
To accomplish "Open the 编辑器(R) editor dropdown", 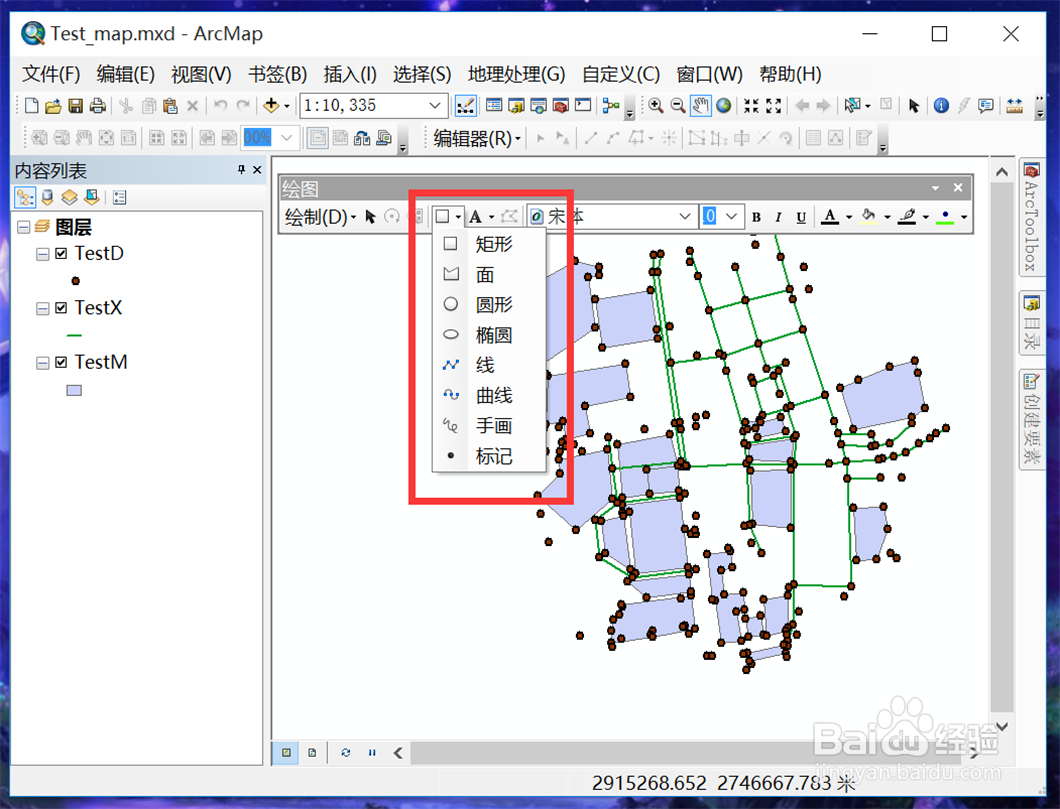I will pos(477,139).
